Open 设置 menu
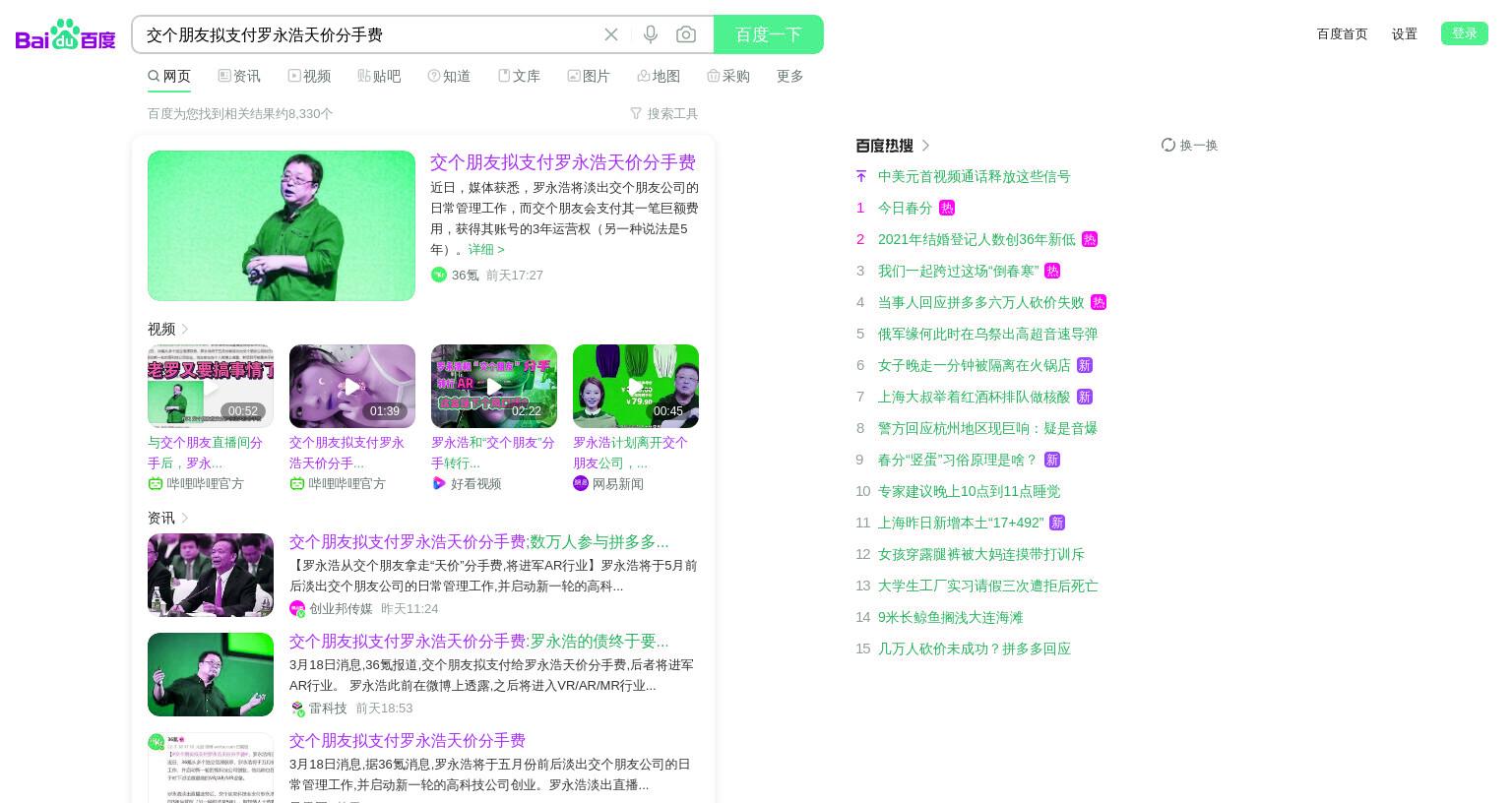1512x803 pixels. [1405, 33]
